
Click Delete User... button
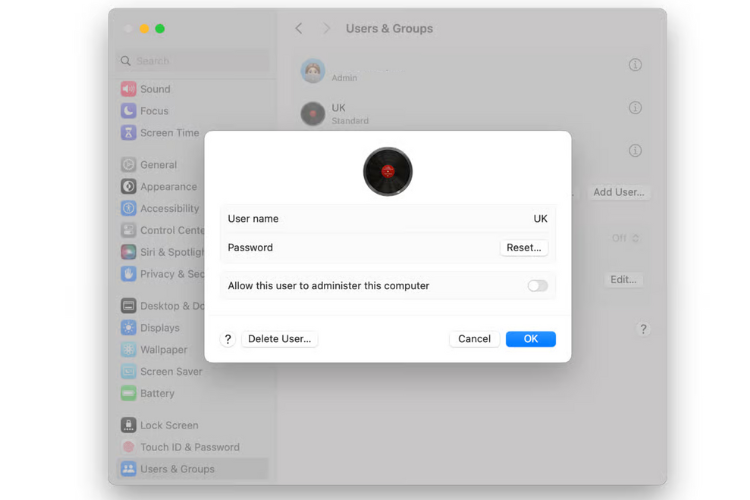(279, 339)
